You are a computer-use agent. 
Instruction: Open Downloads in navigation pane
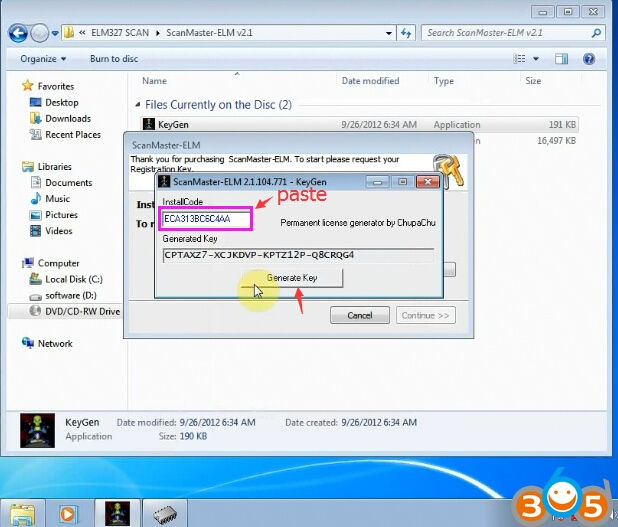pos(68,119)
